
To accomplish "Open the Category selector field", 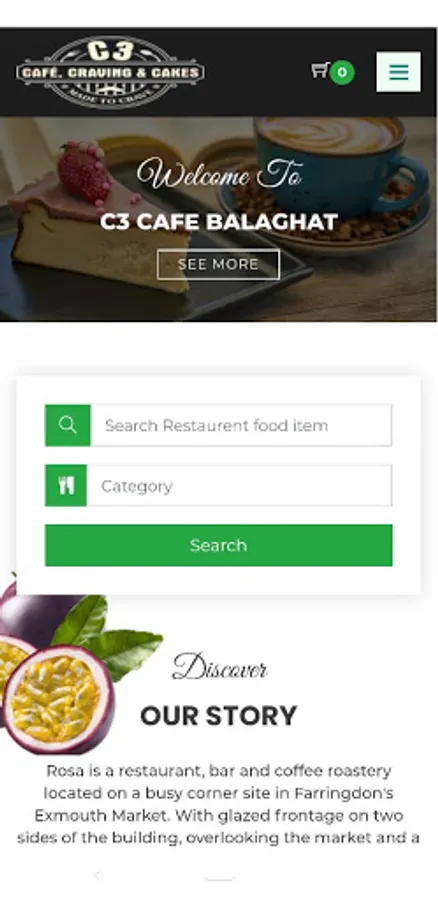I will [239, 486].
